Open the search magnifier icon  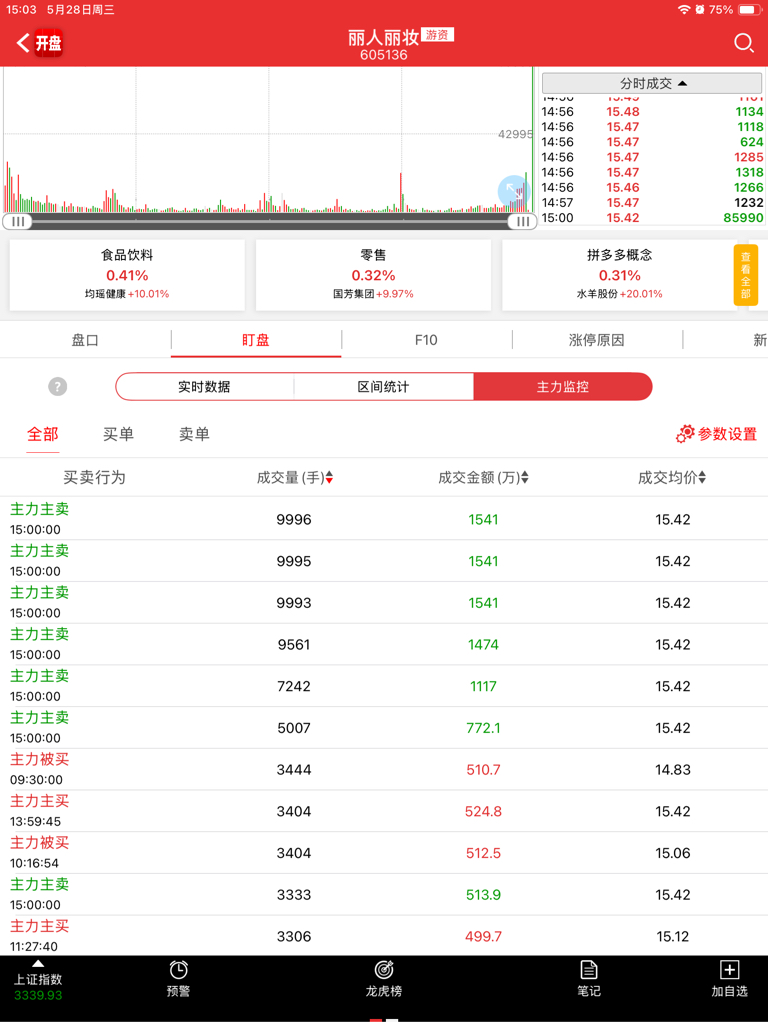[743, 43]
